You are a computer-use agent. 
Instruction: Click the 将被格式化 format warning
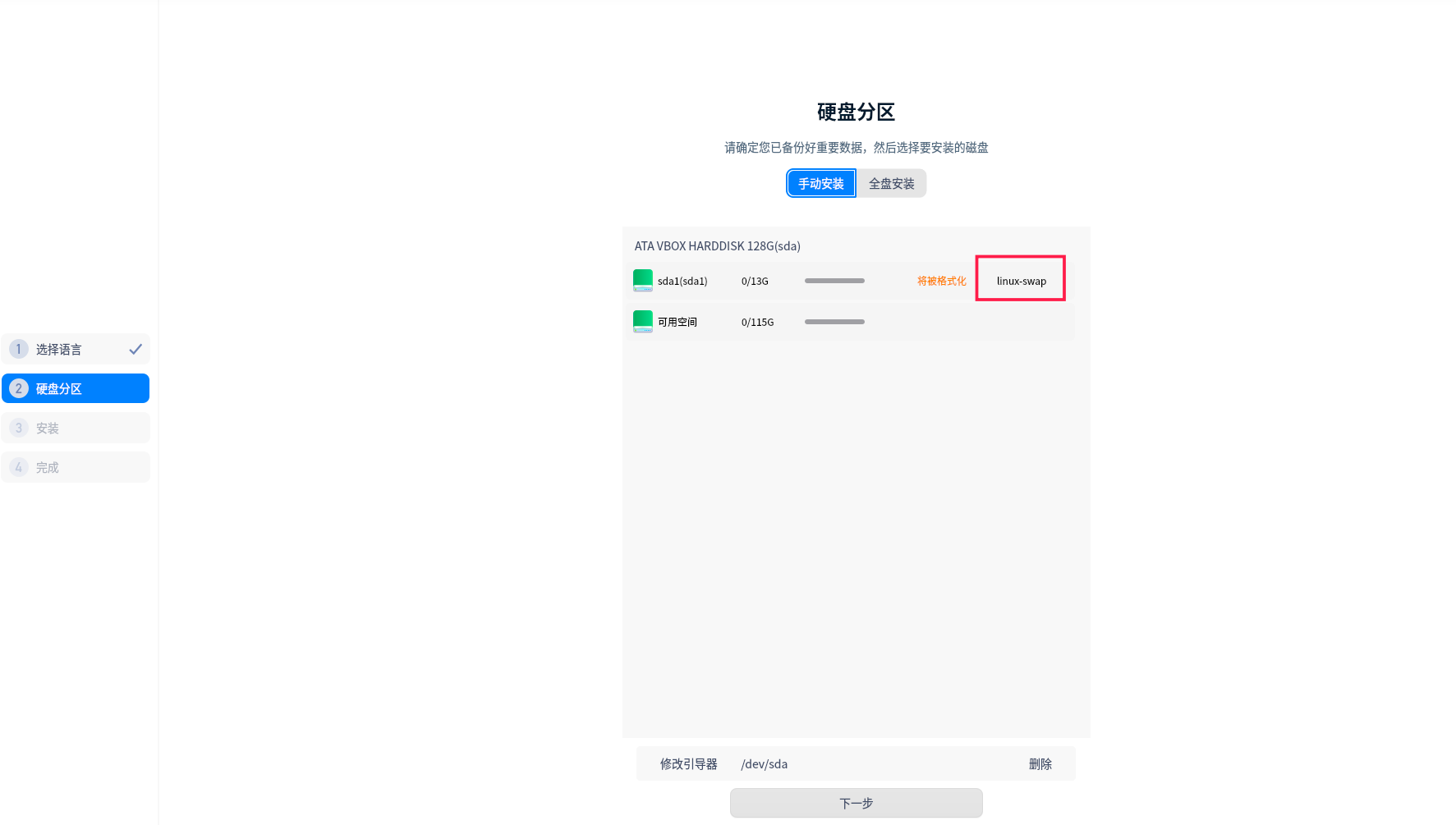point(942,281)
